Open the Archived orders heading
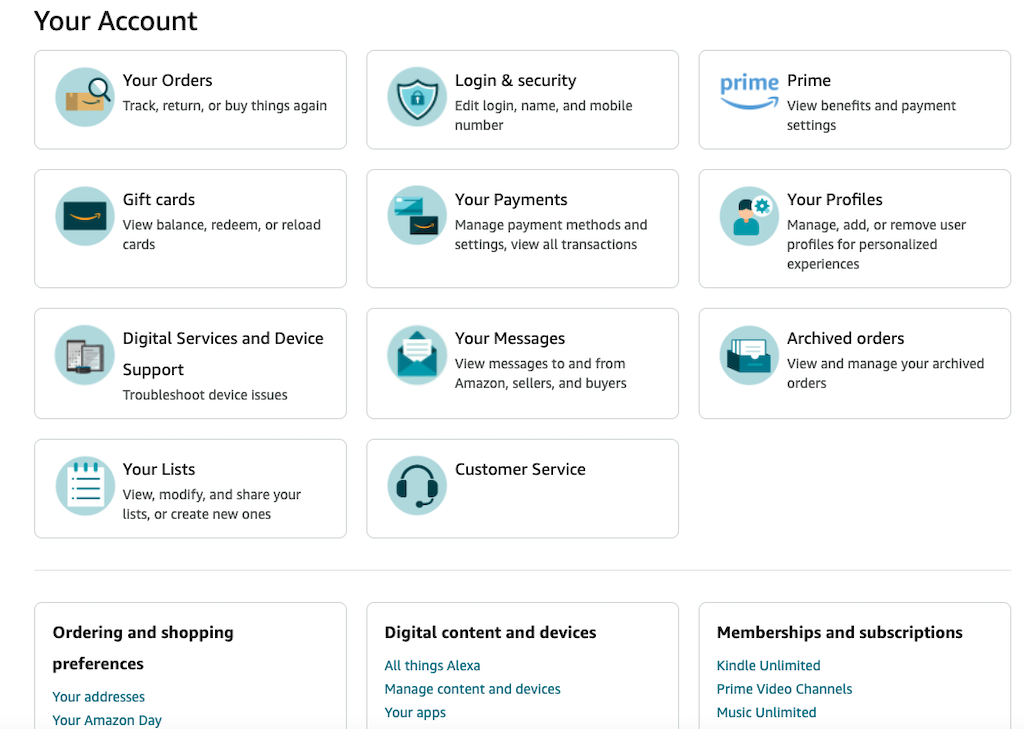 tap(845, 338)
